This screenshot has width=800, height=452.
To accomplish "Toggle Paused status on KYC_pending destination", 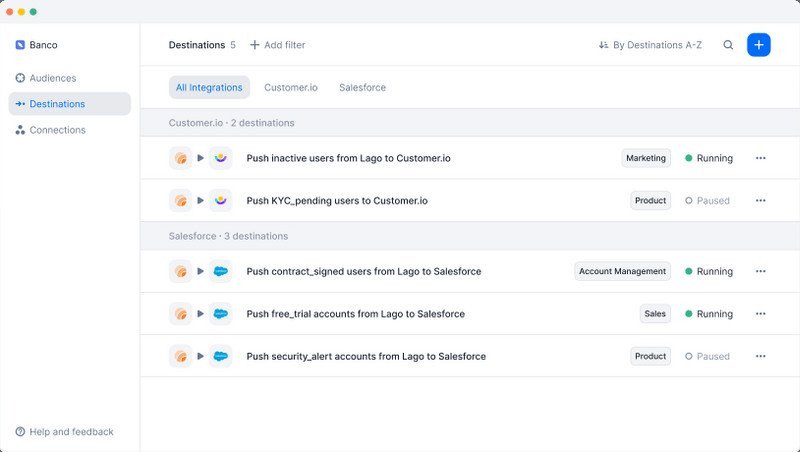I will tap(707, 201).
